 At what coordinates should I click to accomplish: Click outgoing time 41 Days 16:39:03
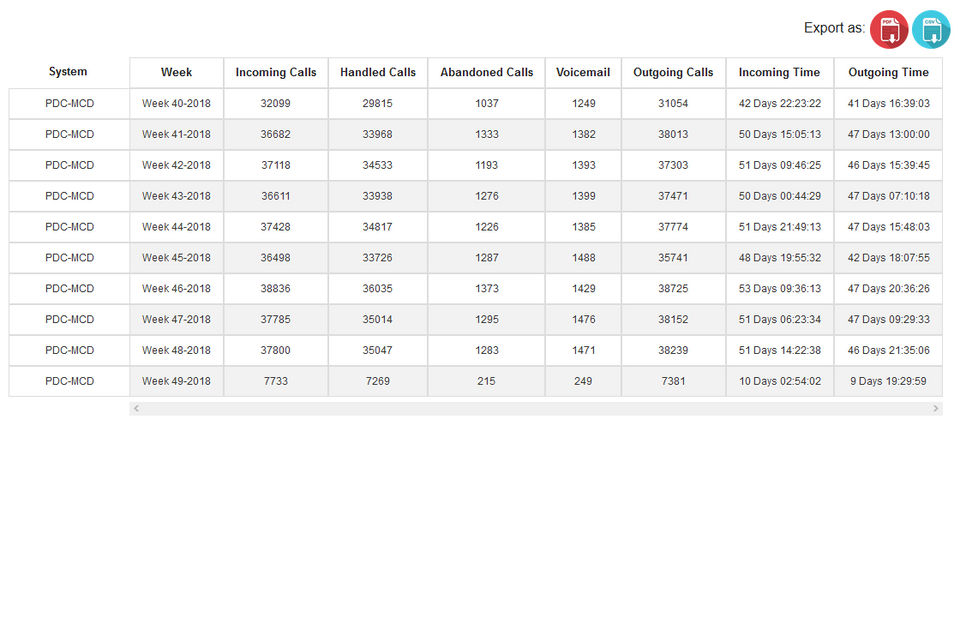click(888, 104)
